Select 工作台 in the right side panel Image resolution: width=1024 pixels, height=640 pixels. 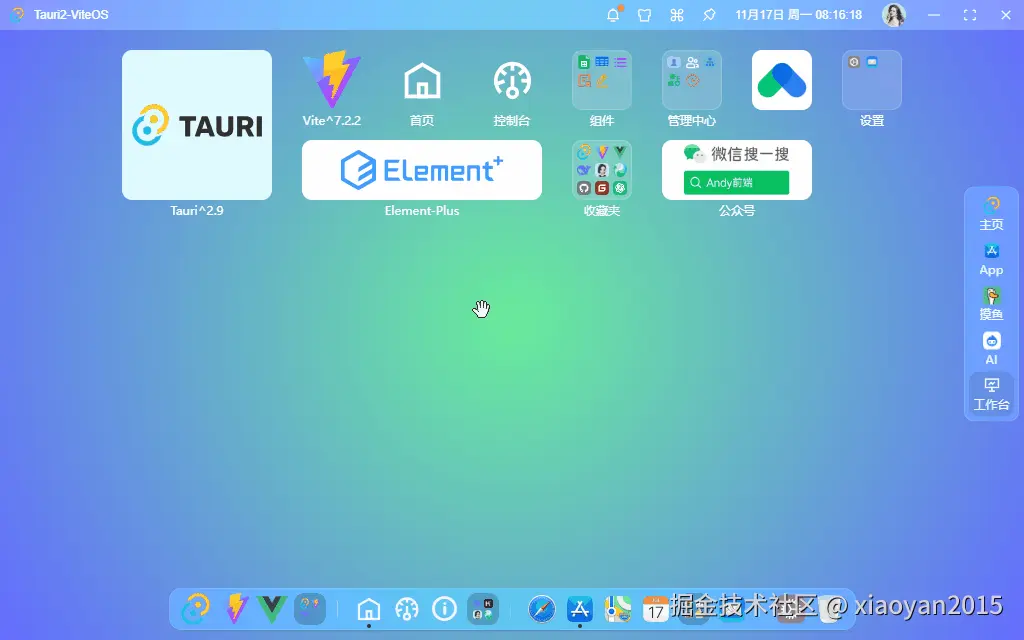991,394
